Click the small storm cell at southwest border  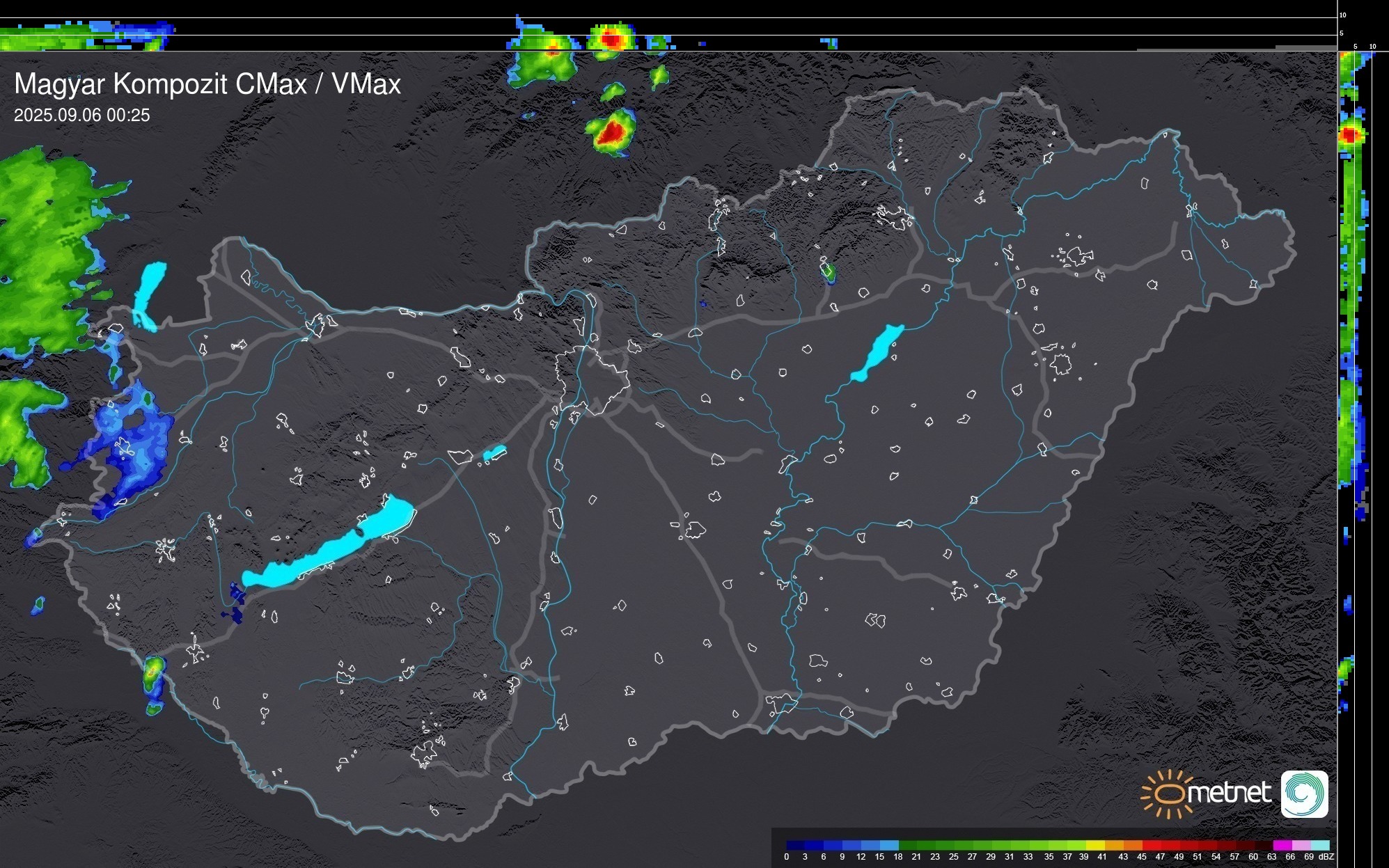(x=152, y=673)
